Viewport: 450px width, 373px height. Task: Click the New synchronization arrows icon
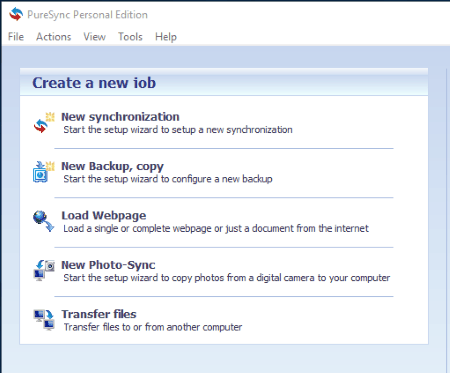pos(44,123)
